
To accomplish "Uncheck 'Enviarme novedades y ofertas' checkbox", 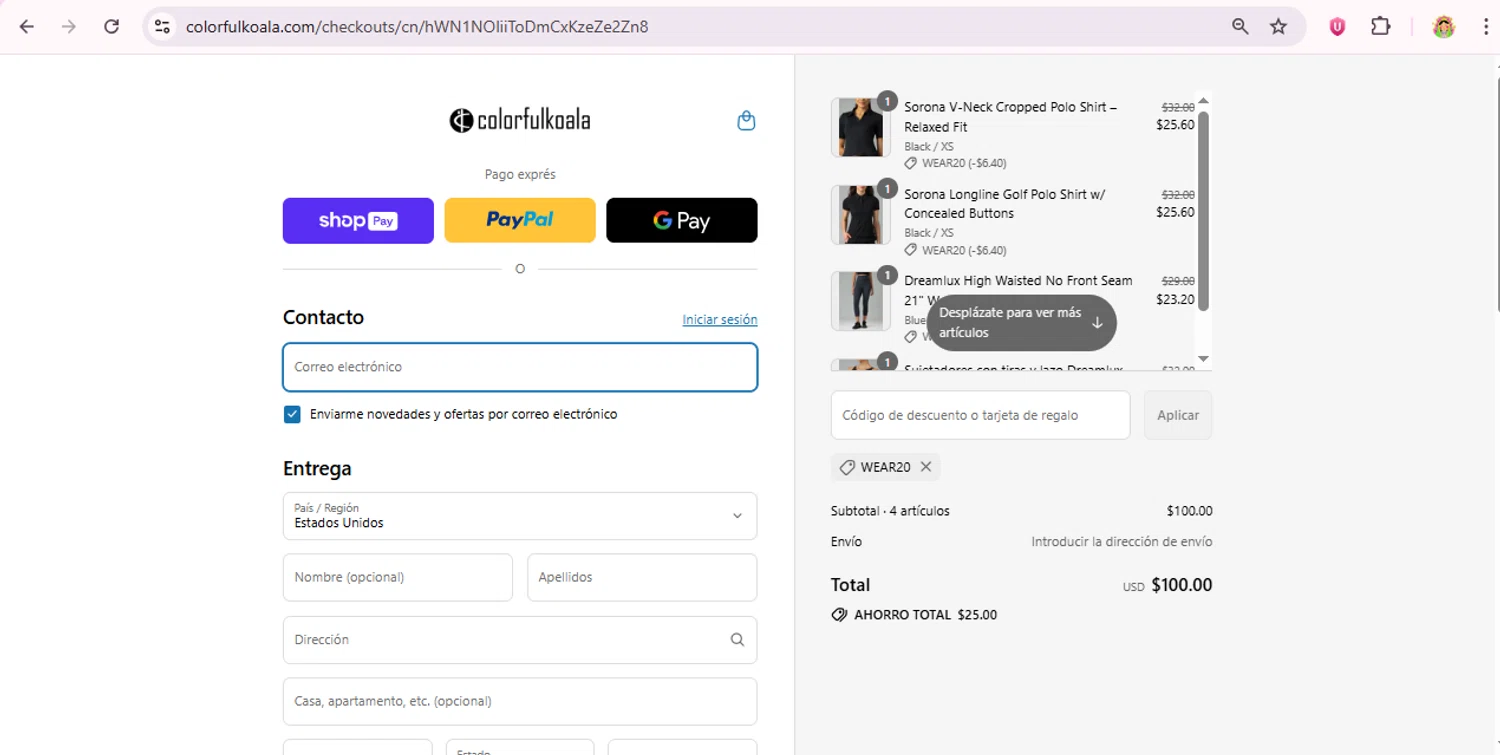I will (x=292, y=414).
